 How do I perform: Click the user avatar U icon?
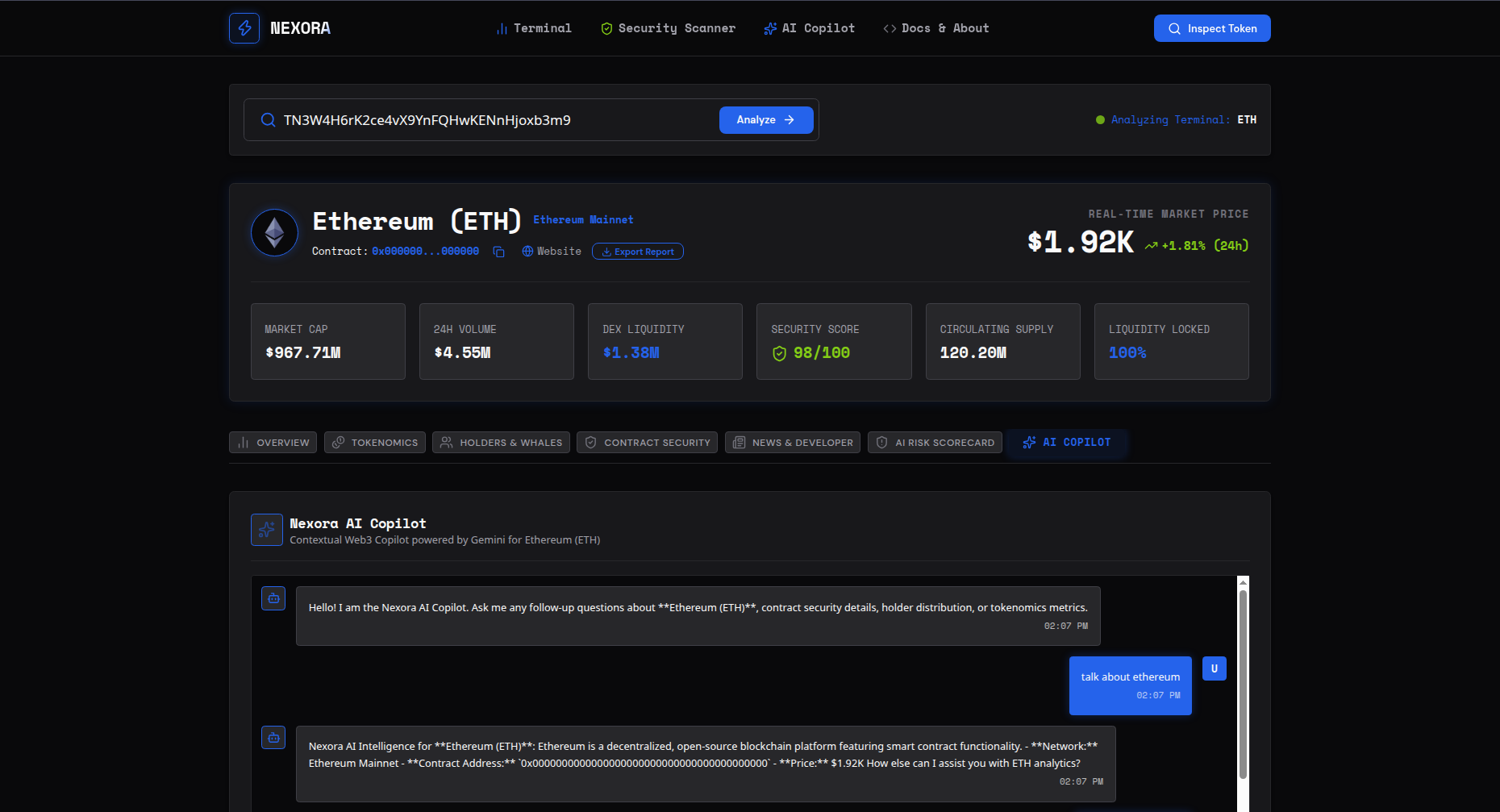coord(1215,668)
